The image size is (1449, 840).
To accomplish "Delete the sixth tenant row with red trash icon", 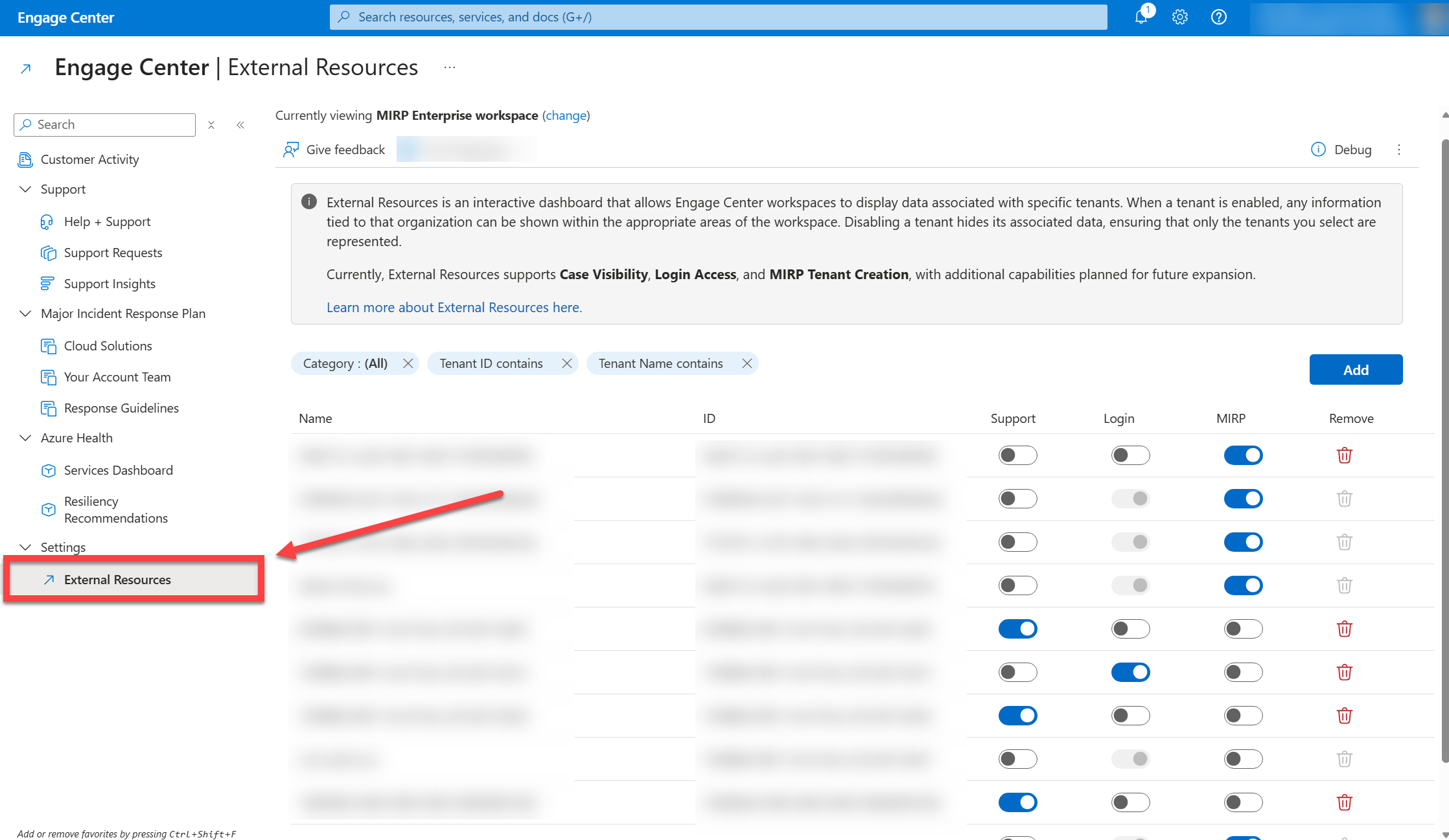I will point(1345,672).
